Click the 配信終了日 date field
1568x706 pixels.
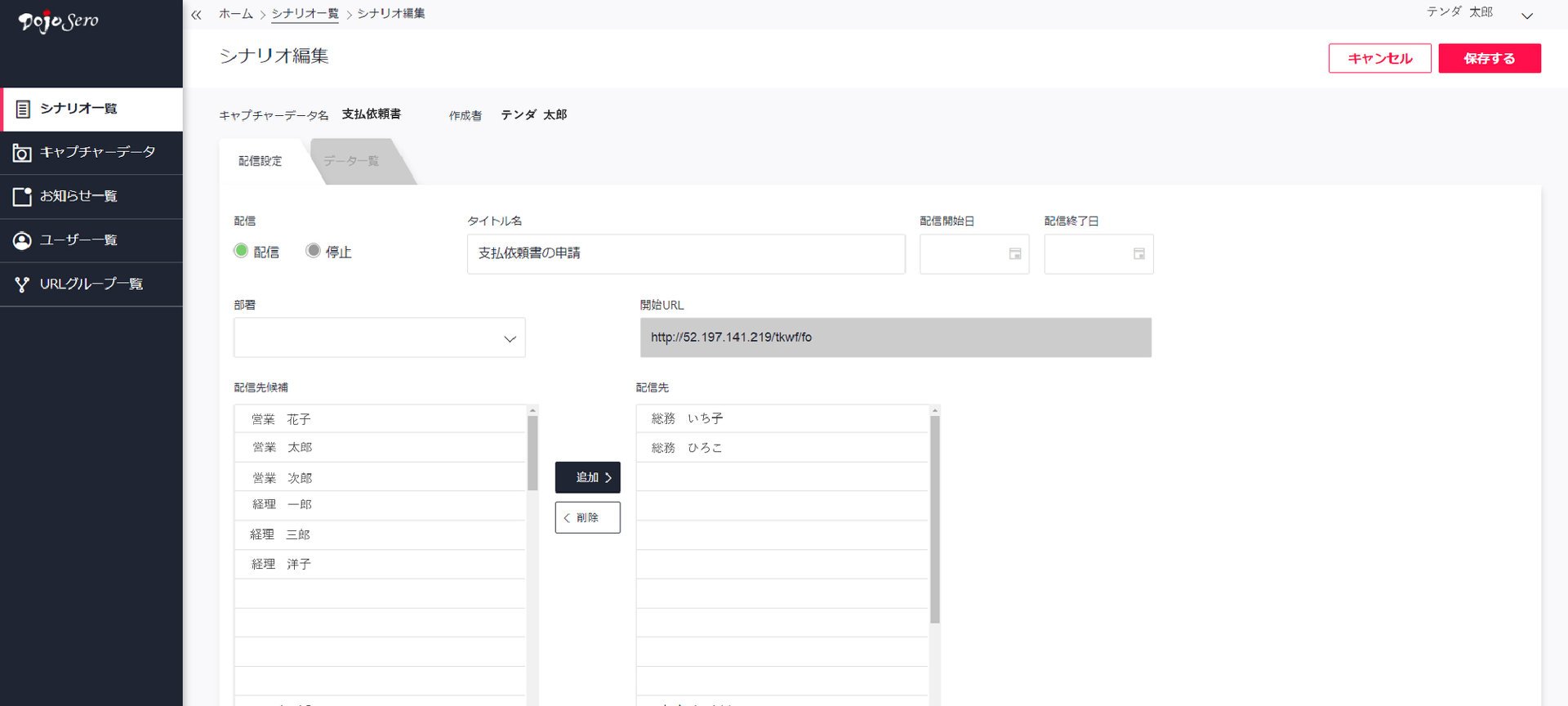[x=1098, y=254]
